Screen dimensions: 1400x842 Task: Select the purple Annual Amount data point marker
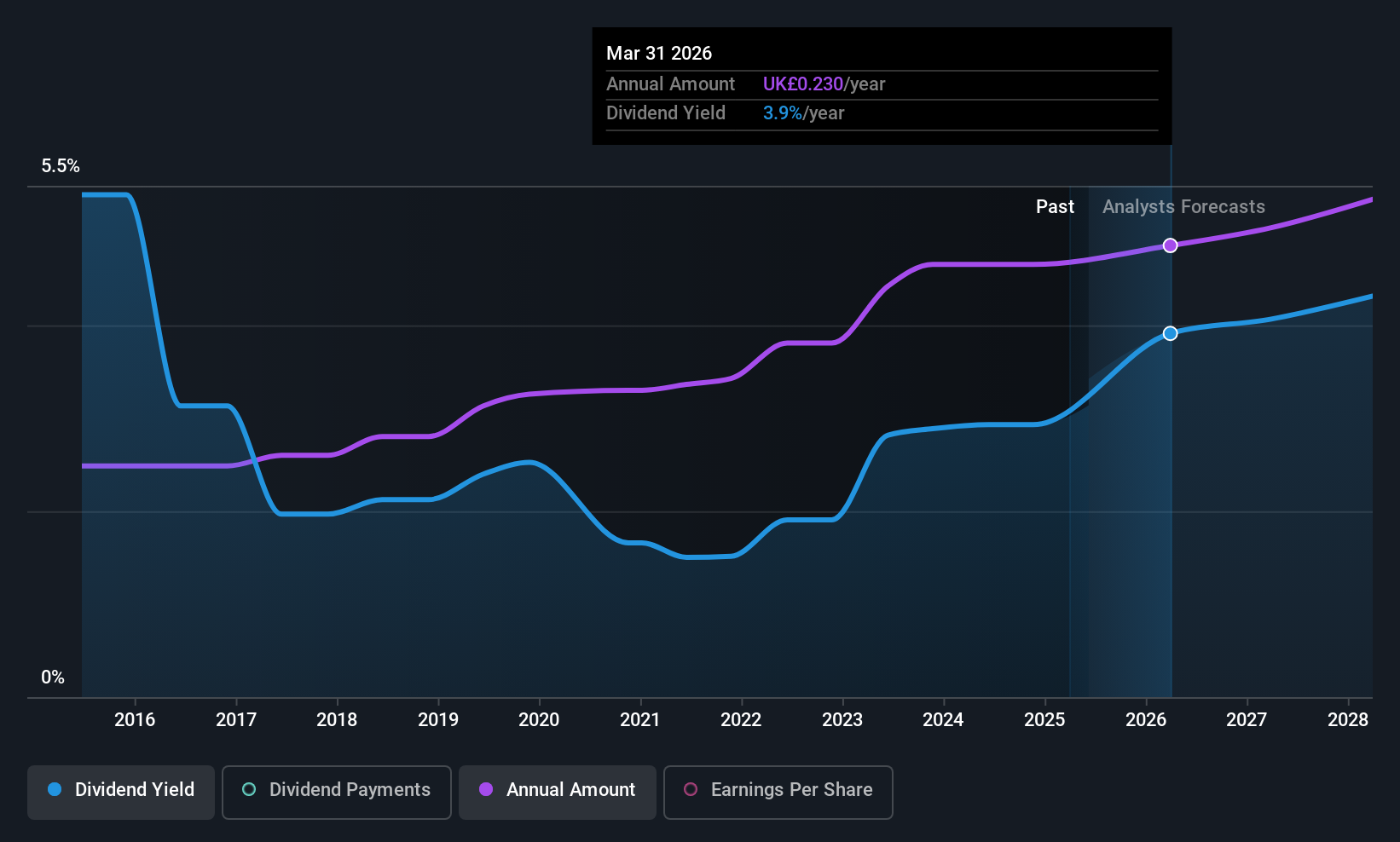(x=1171, y=245)
